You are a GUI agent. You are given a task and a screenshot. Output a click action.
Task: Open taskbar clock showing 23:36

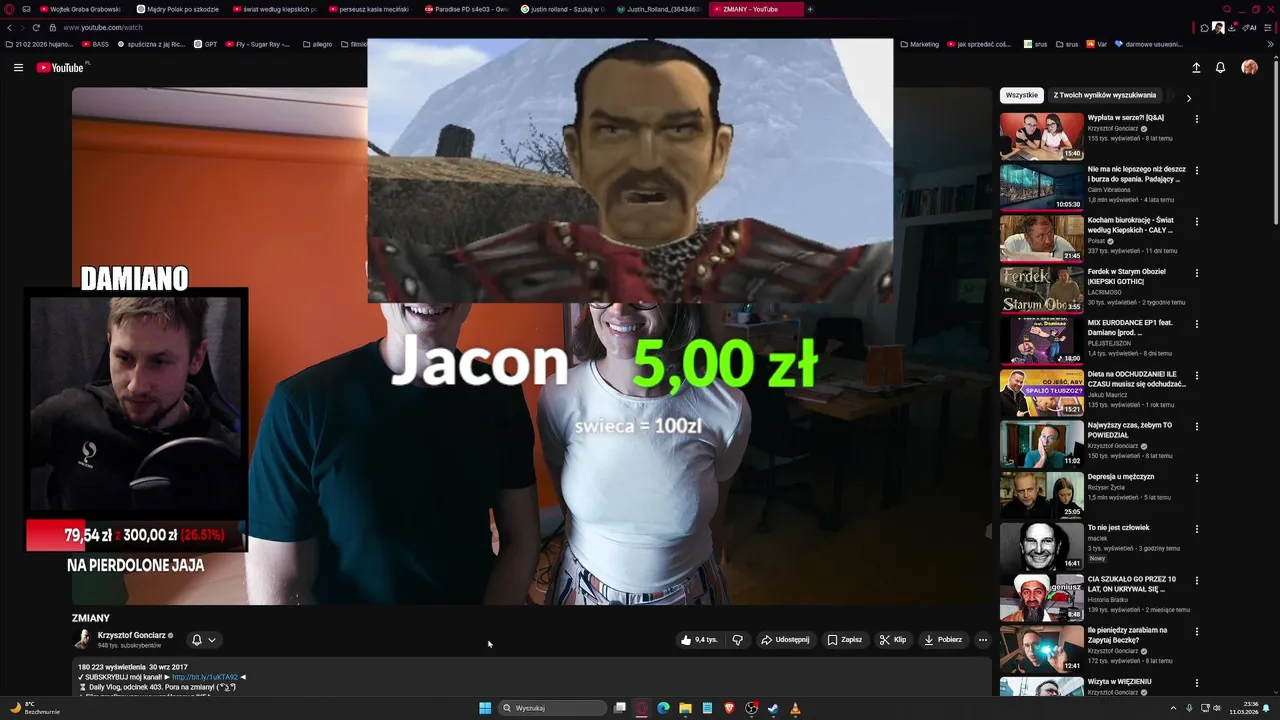pyautogui.click(x=1243, y=708)
